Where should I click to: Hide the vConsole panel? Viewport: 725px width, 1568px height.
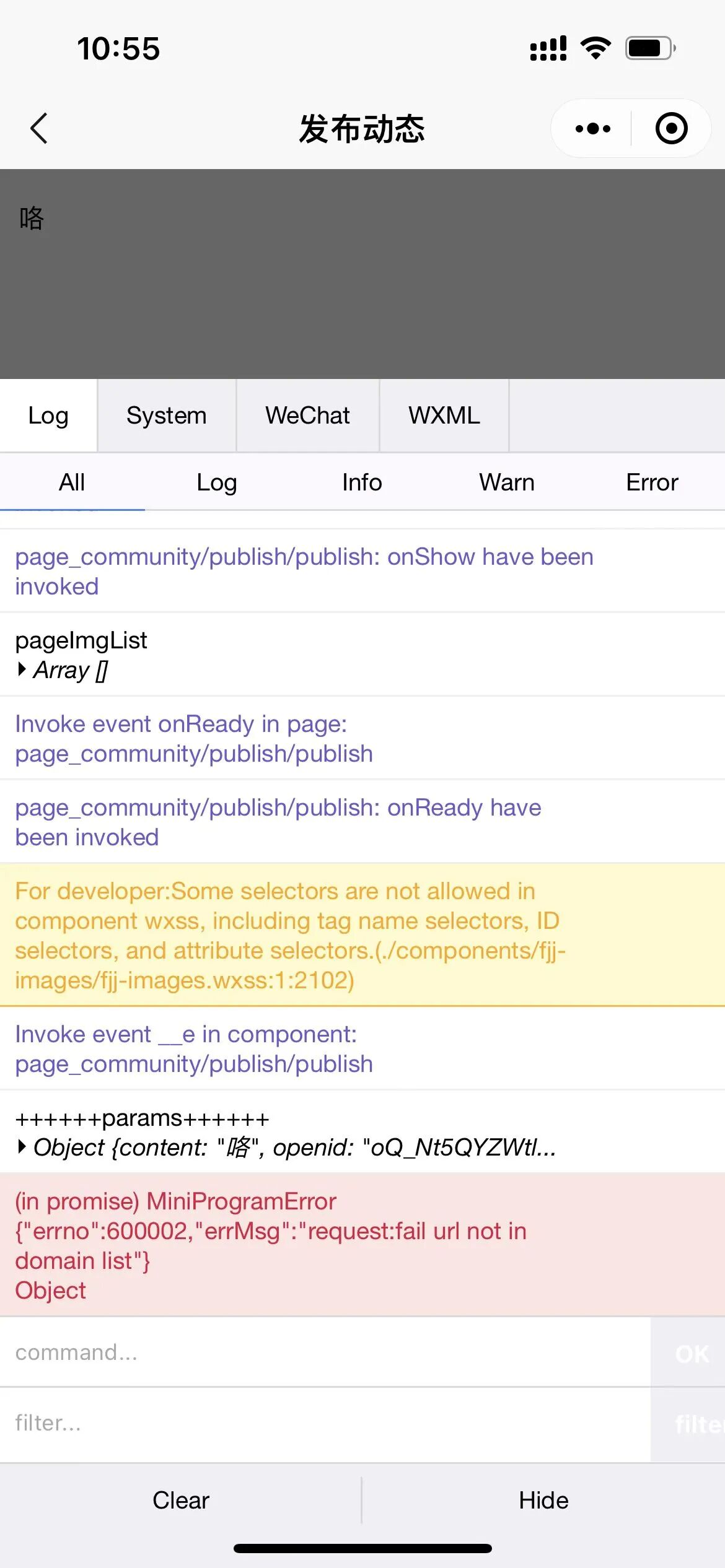pyautogui.click(x=543, y=1500)
